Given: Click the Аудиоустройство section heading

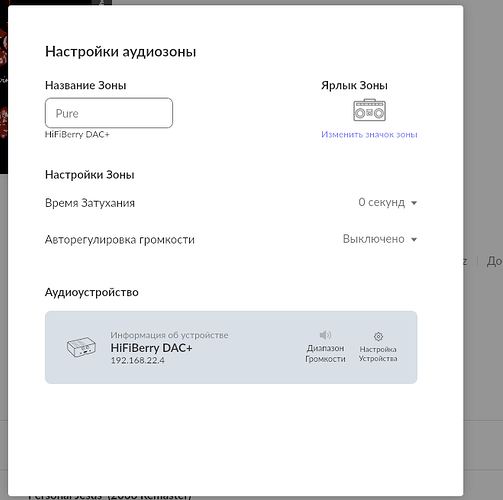Looking at the screenshot, I should coord(92,292).
